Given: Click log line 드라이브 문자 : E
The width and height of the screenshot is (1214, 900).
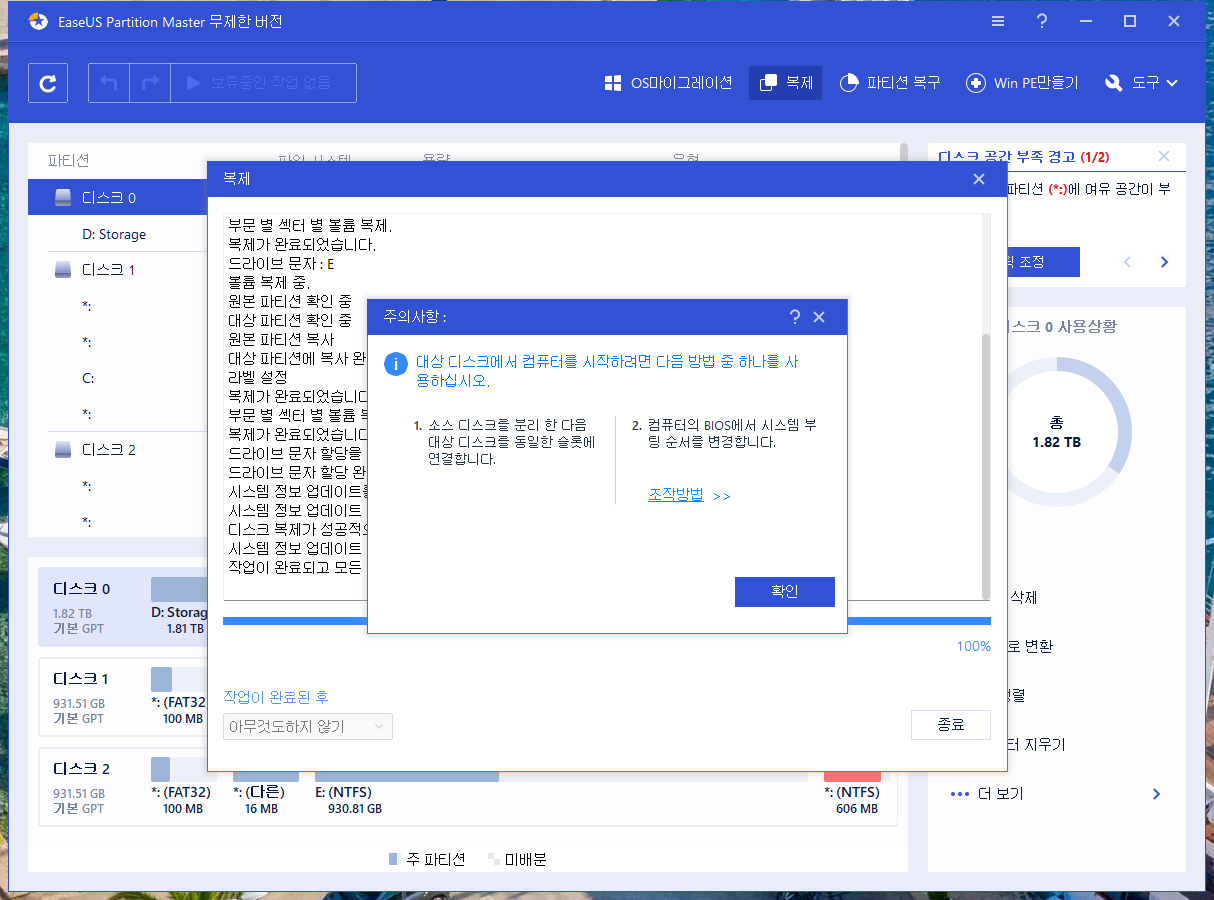Looking at the screenshot, I should pos(281,264).
